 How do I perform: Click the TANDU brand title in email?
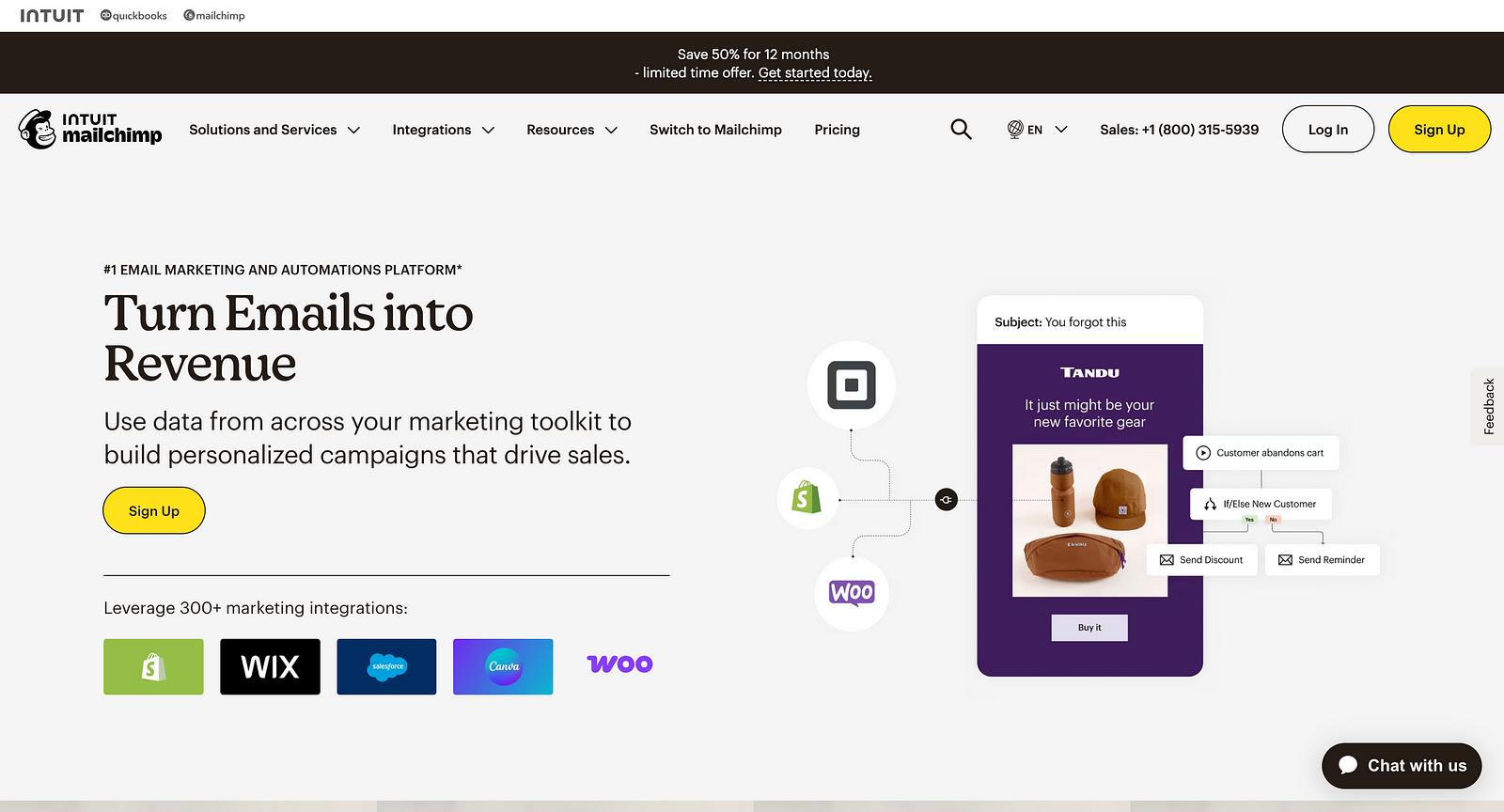click(1089, 373)
